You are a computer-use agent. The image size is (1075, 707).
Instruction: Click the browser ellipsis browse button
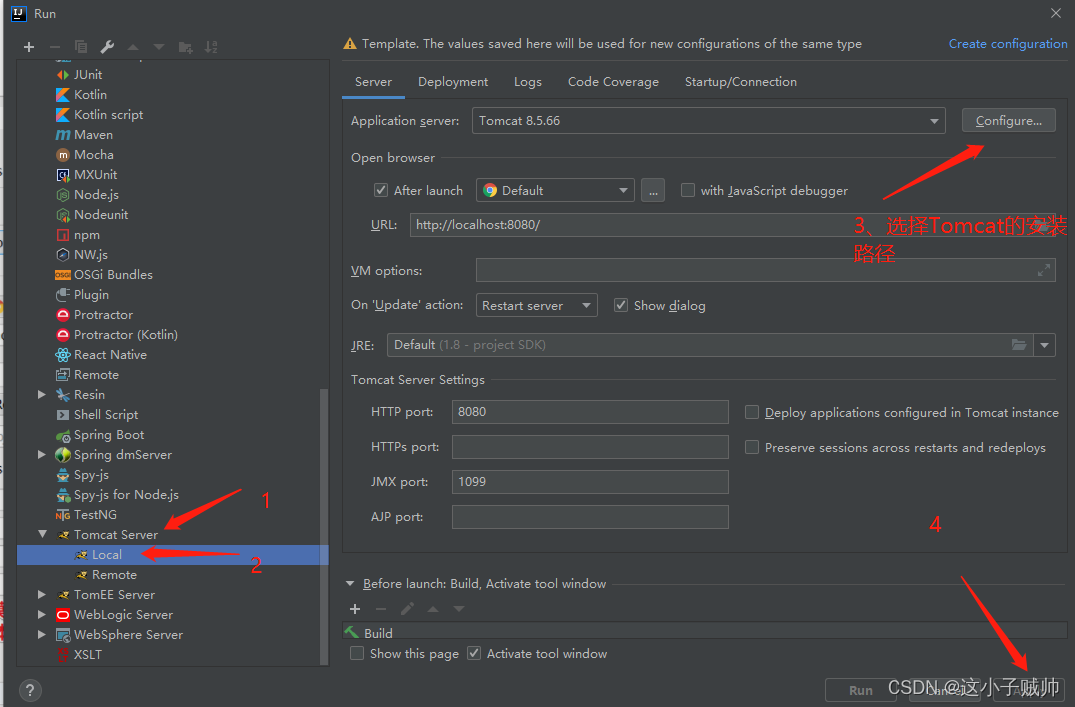653,190
